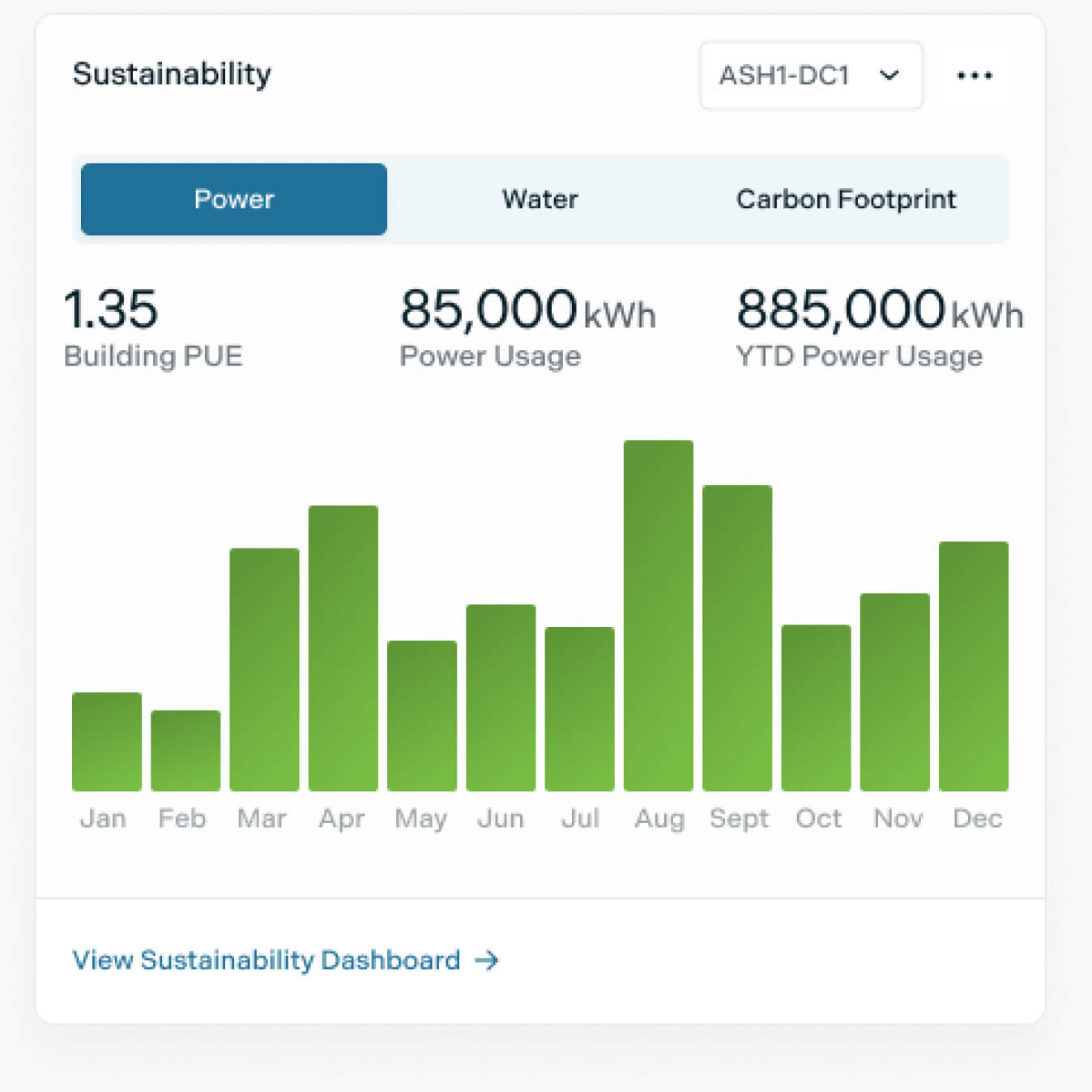1092x1092 pixels.
Task: Open the View Sustainability Dashboard link
Action: click(x=267, y=960)
